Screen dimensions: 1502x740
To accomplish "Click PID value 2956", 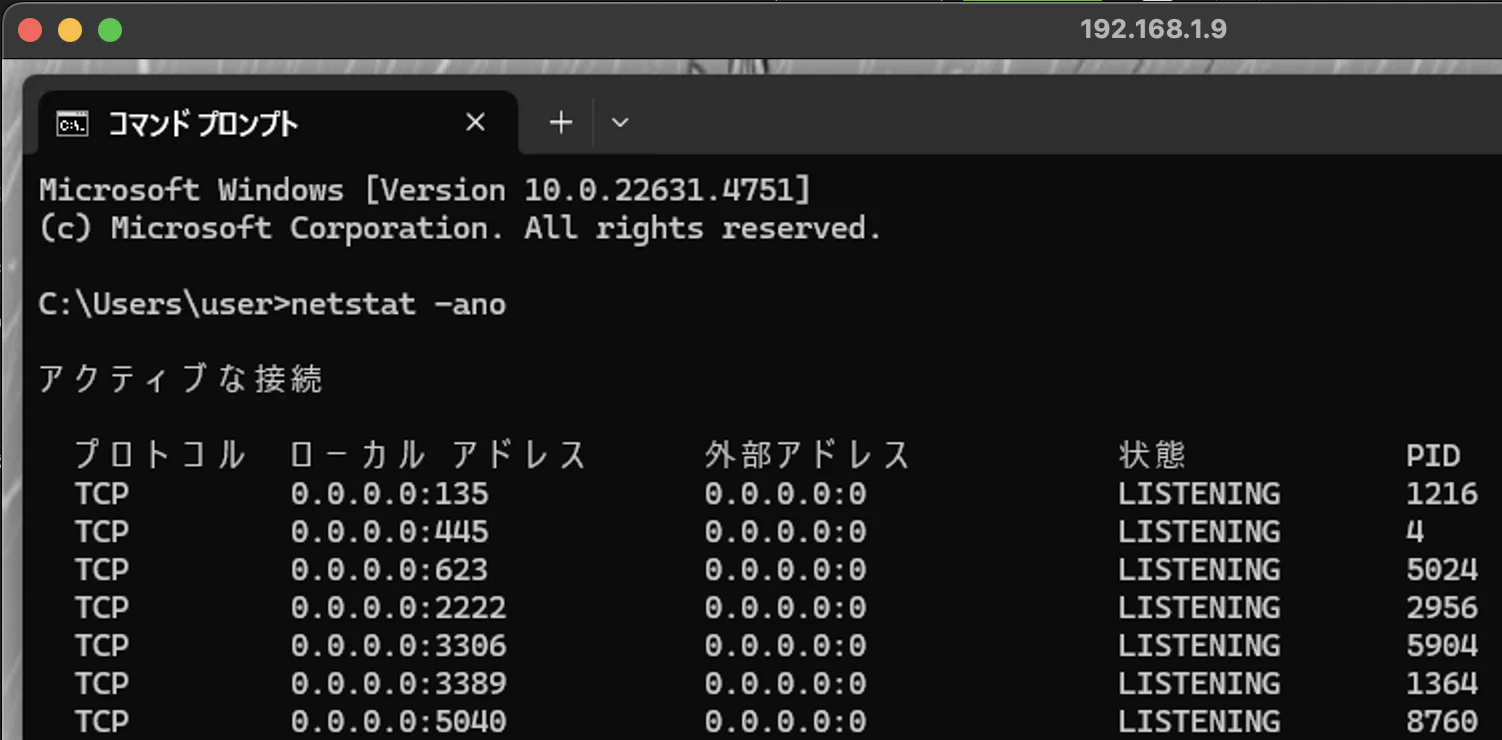I will 1442,608.
